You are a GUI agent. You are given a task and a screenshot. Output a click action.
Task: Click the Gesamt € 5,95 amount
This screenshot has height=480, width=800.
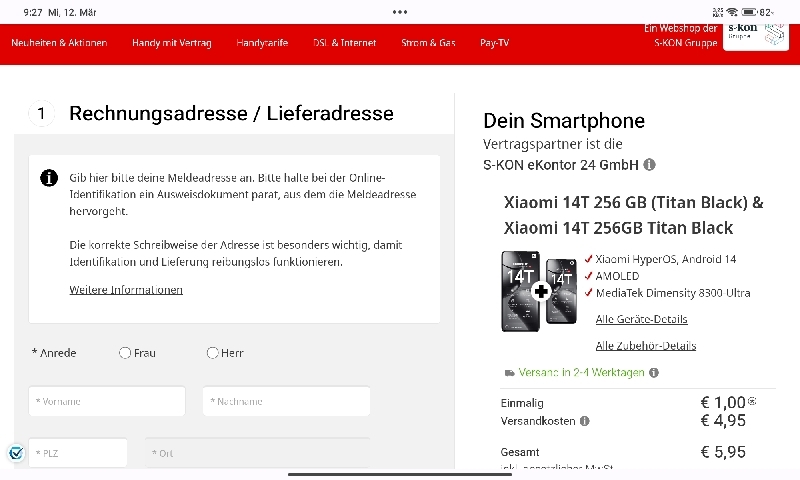(x=723, y=452)
